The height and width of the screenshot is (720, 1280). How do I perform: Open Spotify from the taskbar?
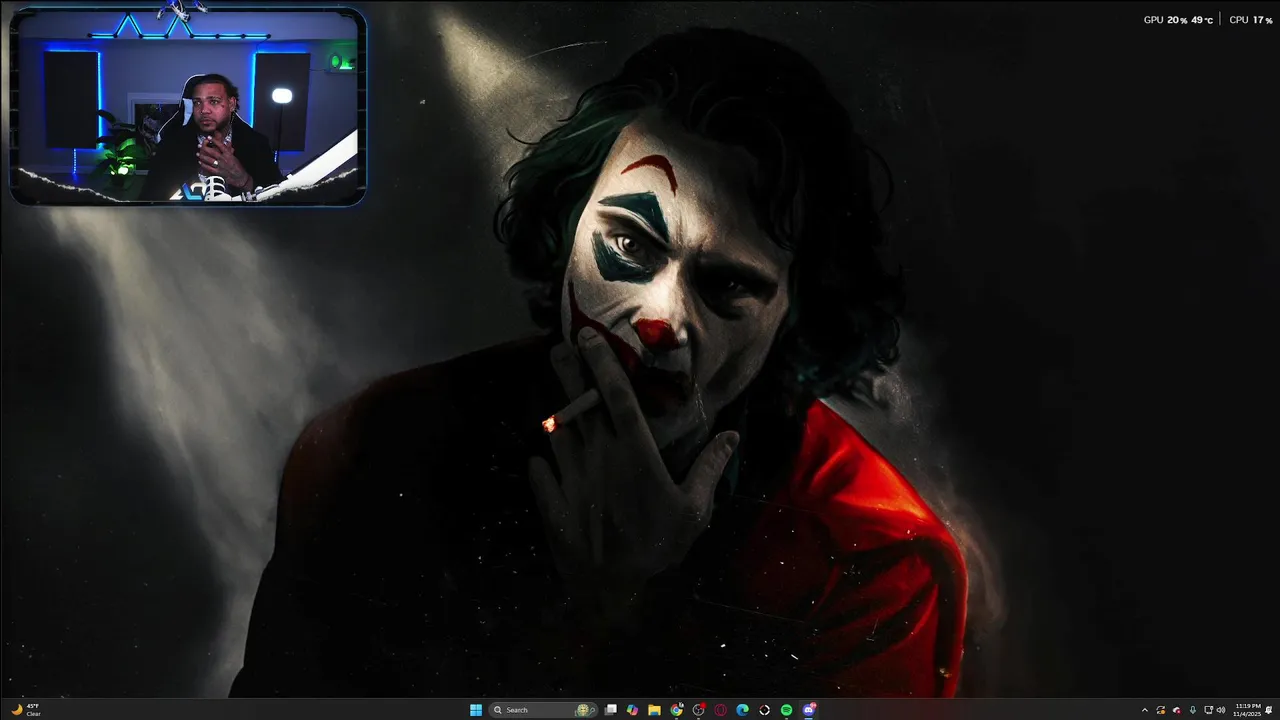click(x=786, y=710)
